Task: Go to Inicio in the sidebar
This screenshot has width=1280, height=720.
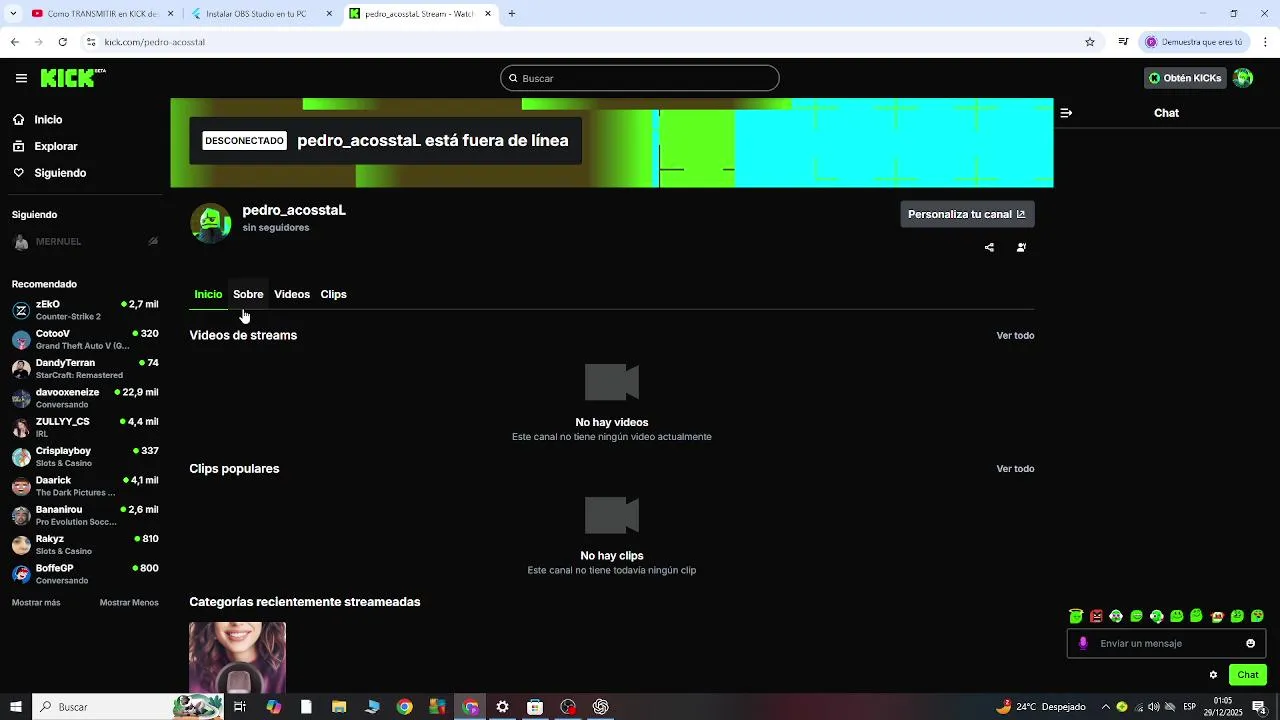Action: point(48,120)
